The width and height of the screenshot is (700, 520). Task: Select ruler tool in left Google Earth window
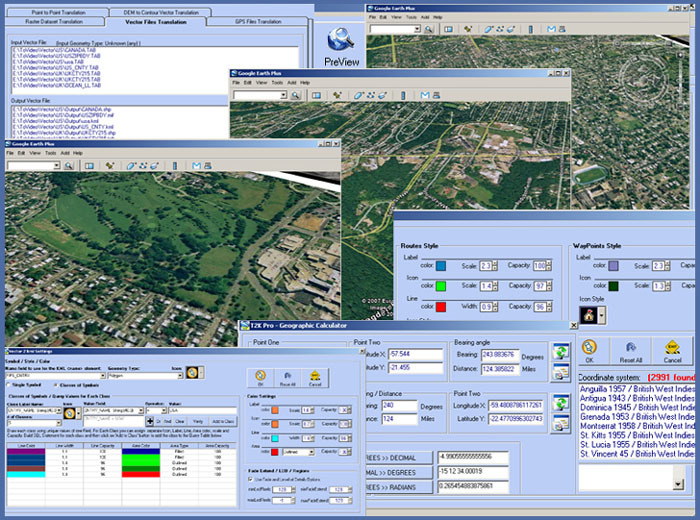(x=175, y=166)
